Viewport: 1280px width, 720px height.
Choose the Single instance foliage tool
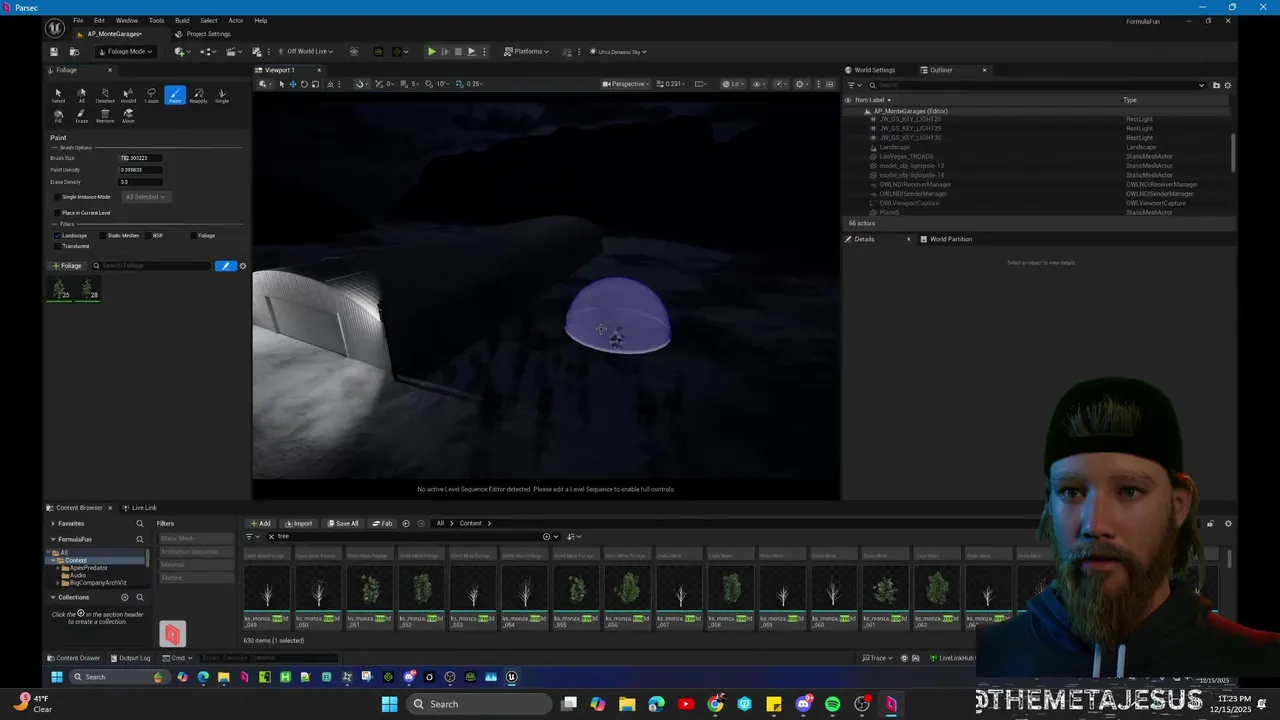[222, 95]
